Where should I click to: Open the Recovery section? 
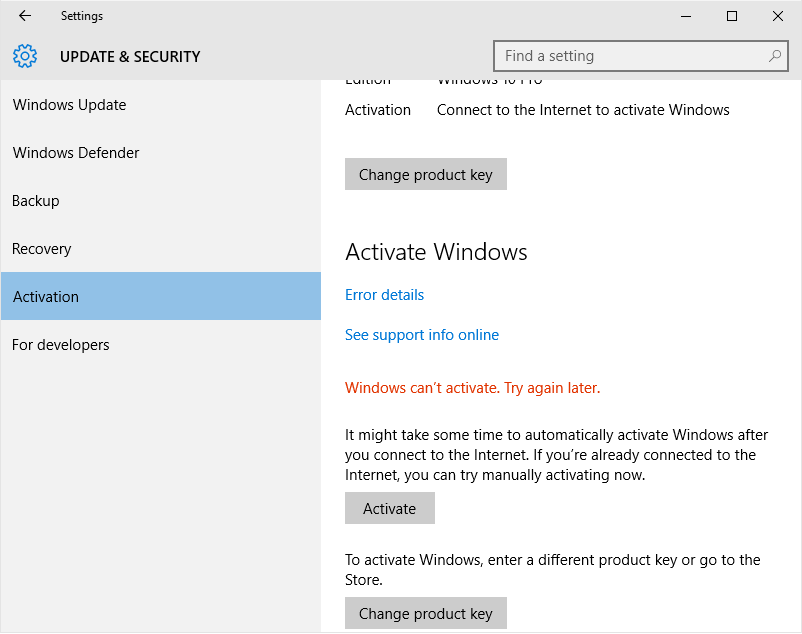coord(42,249)
